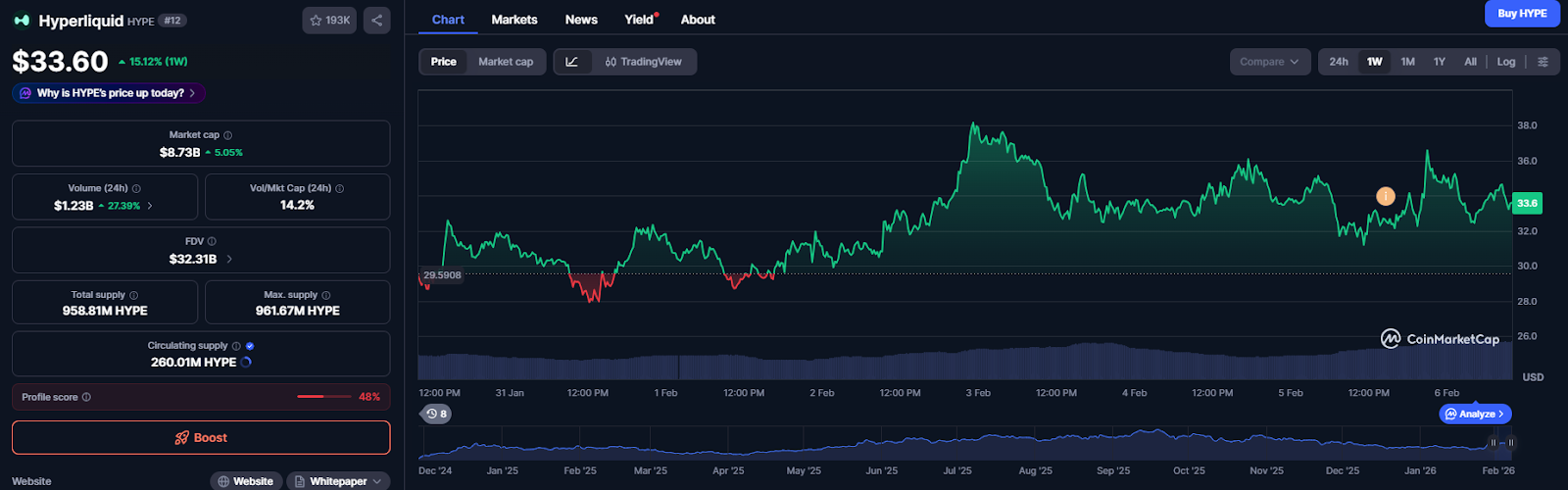The width and height of the screenshot is (1568, 490).
Task: Open chart settings sliders icon
Action: tap(1543, 62)
